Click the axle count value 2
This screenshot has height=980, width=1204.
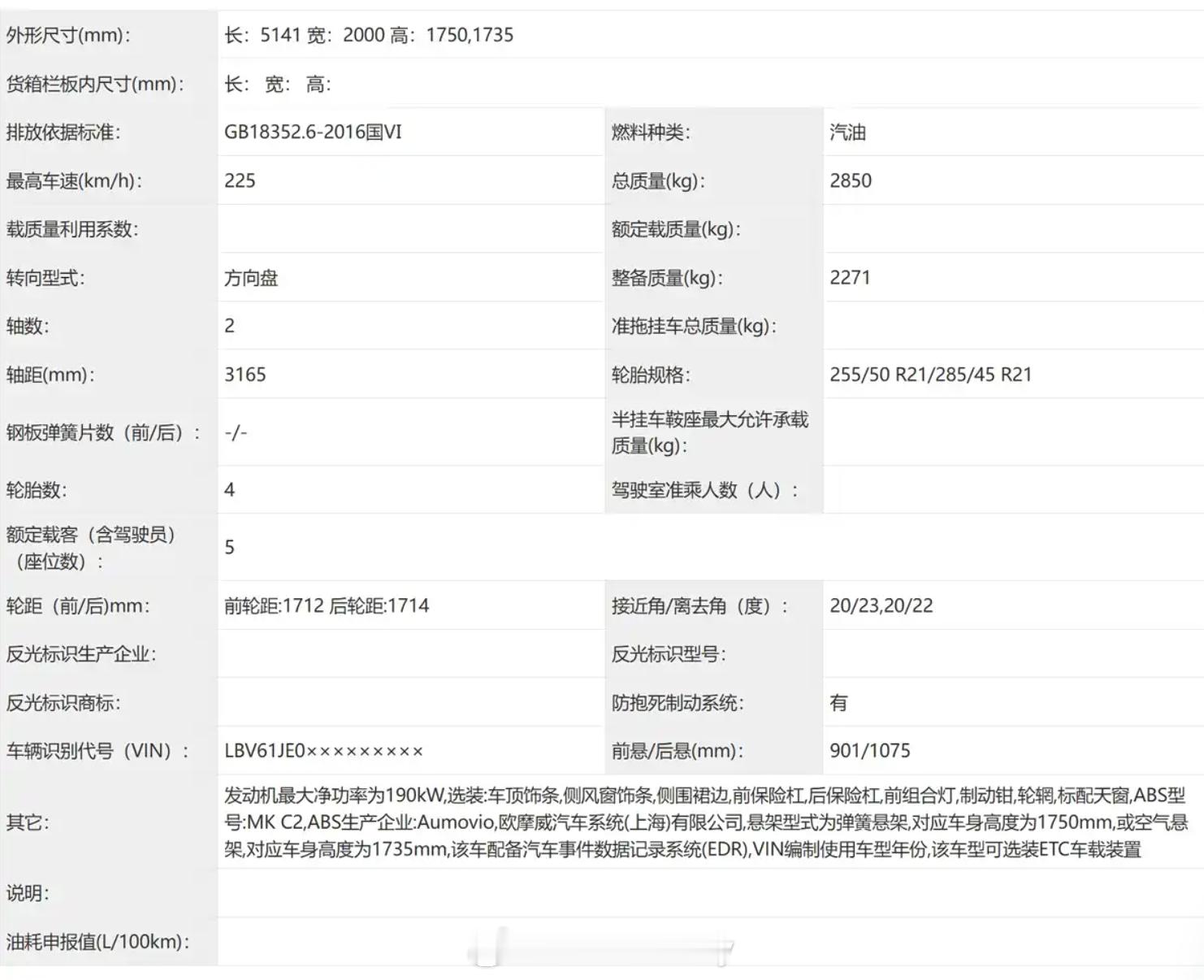pyautogui.click(x=230, y=326)
